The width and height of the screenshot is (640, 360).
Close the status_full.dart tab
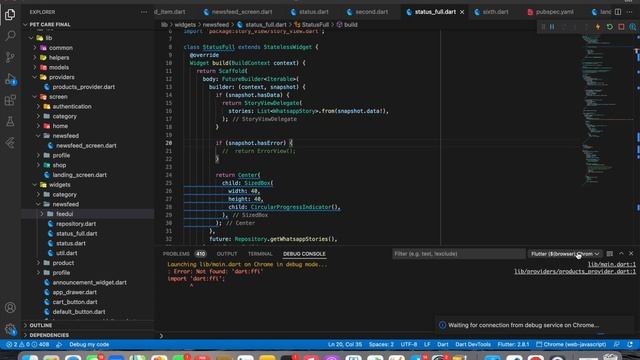[x=462, y=12]
